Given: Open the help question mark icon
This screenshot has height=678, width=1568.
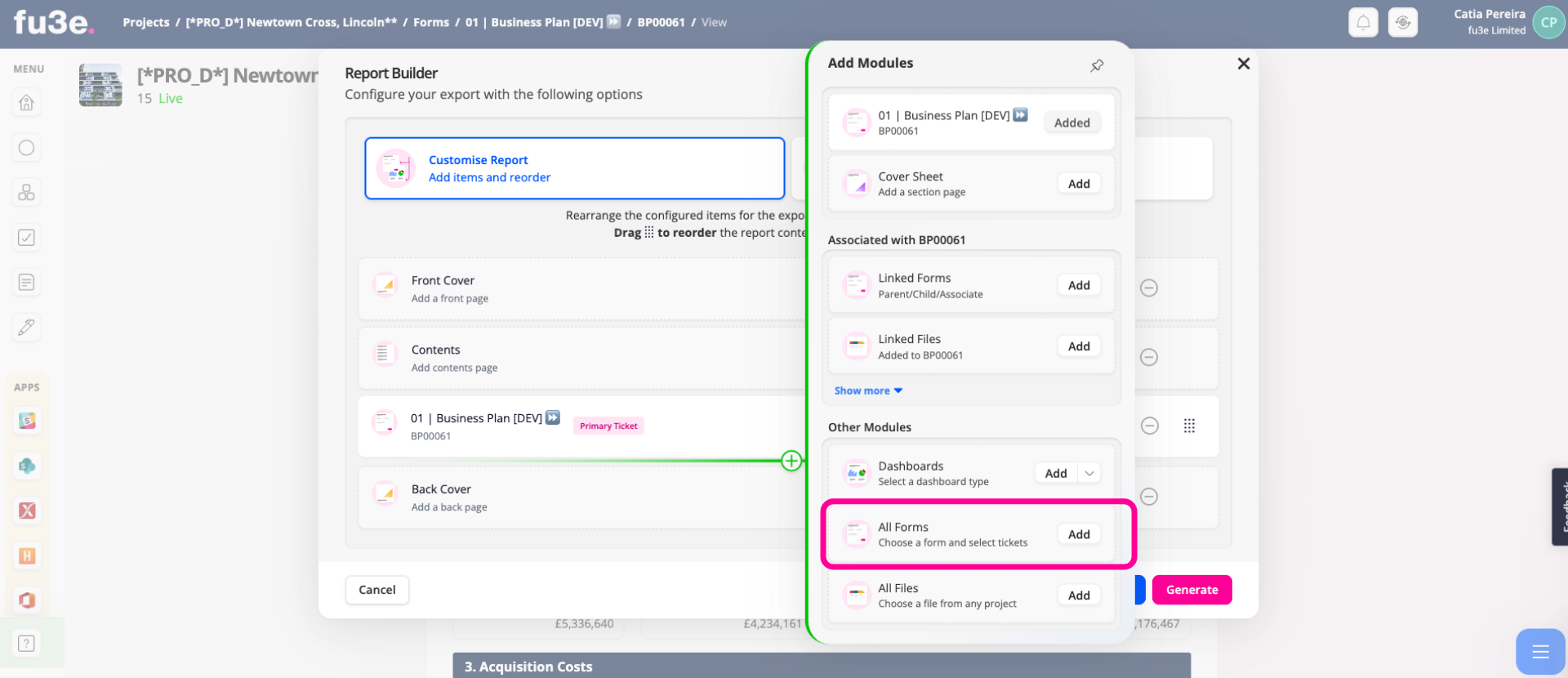Looking at the screenshot, I should [x=26, y=644].
